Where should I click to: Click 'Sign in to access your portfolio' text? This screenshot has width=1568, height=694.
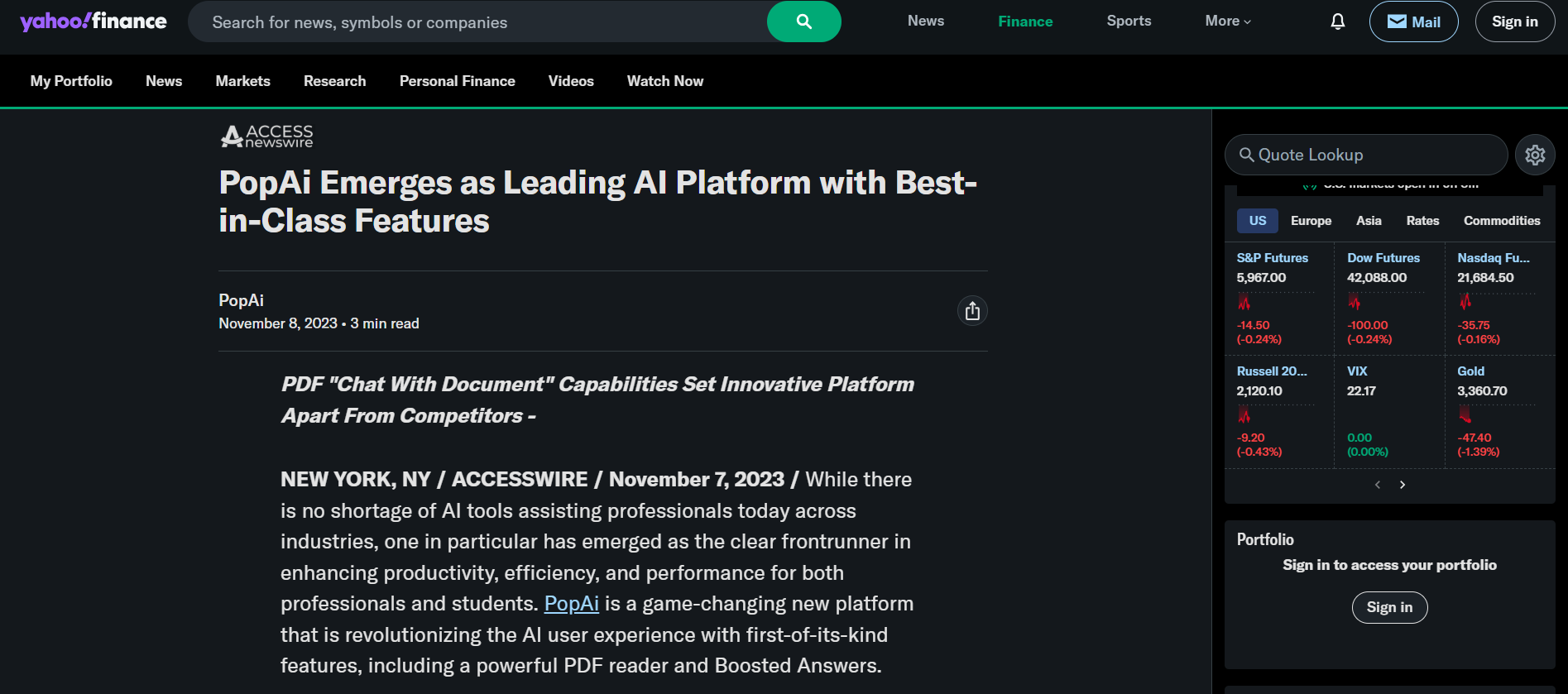(1389, 565)
